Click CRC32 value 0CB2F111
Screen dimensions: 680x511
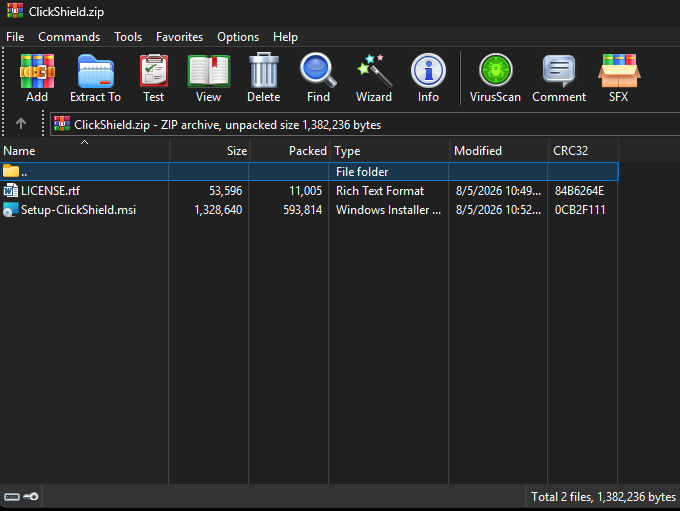(x=580, y=210)
